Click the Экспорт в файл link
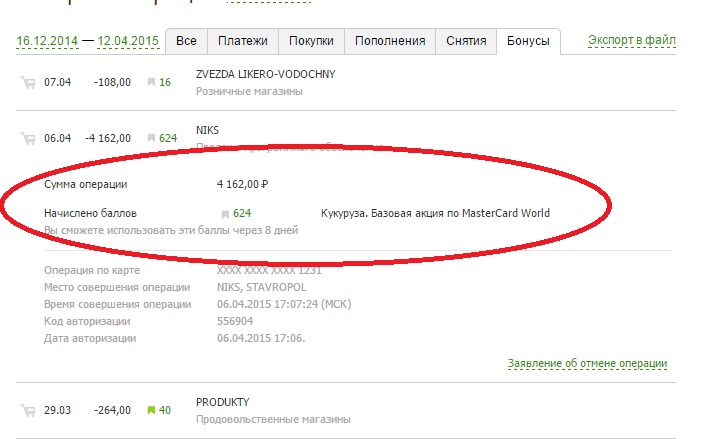The height and width of the screenshot is (439, 711). (x=632, y=41)
